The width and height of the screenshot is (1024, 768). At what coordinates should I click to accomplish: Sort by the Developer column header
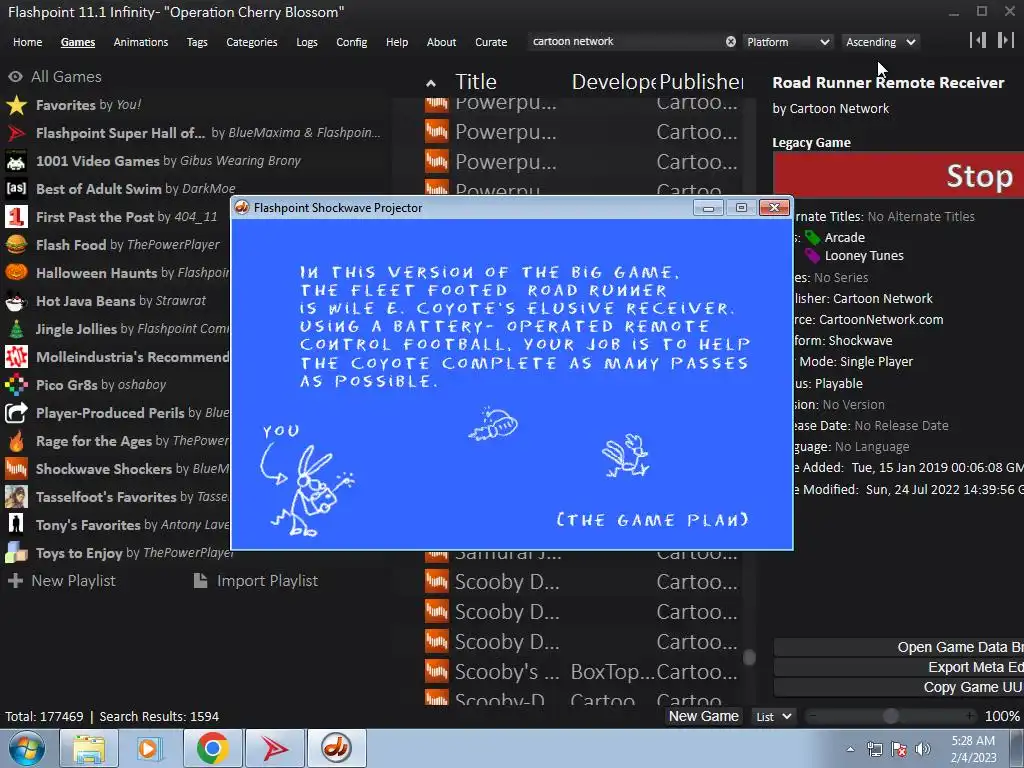click(614, 82)
